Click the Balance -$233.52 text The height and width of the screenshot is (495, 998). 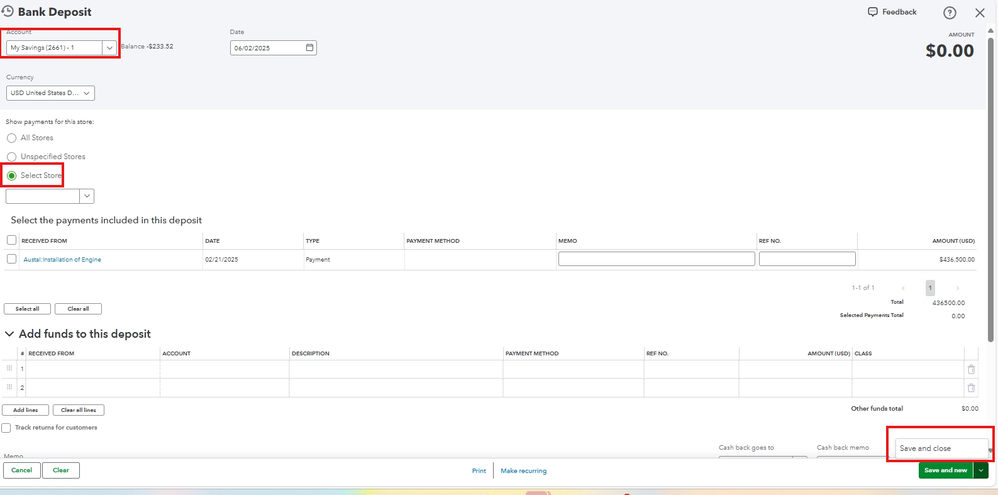click(147, 46)
